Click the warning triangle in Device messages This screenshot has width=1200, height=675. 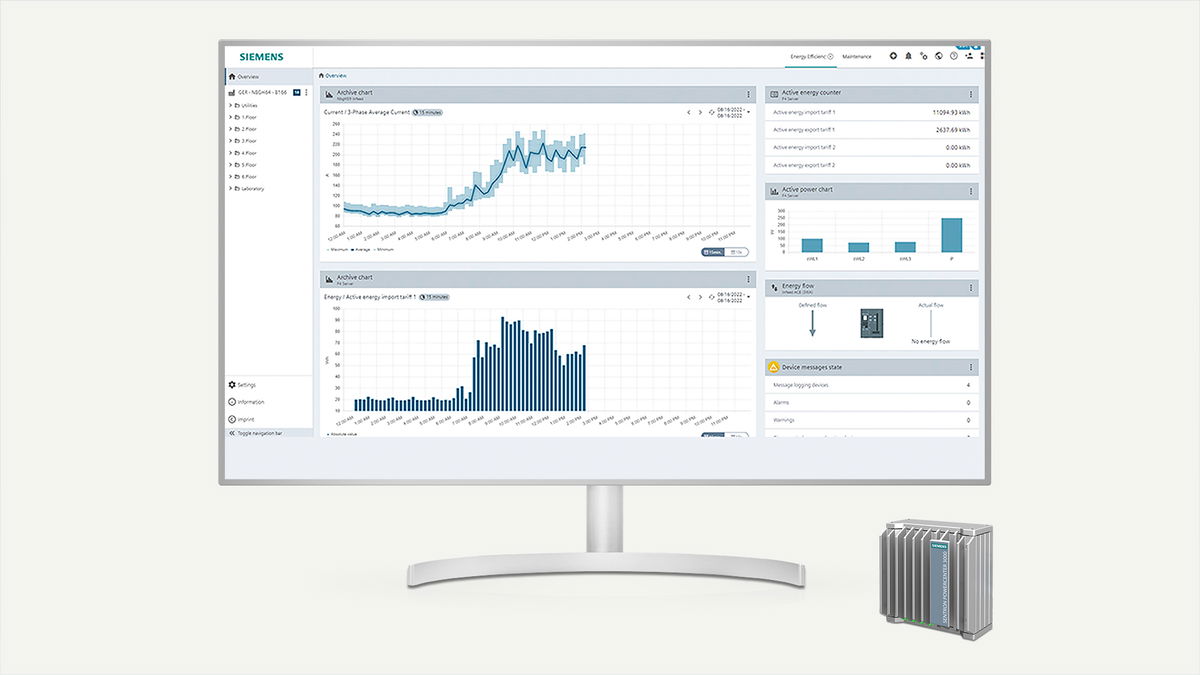774,367
